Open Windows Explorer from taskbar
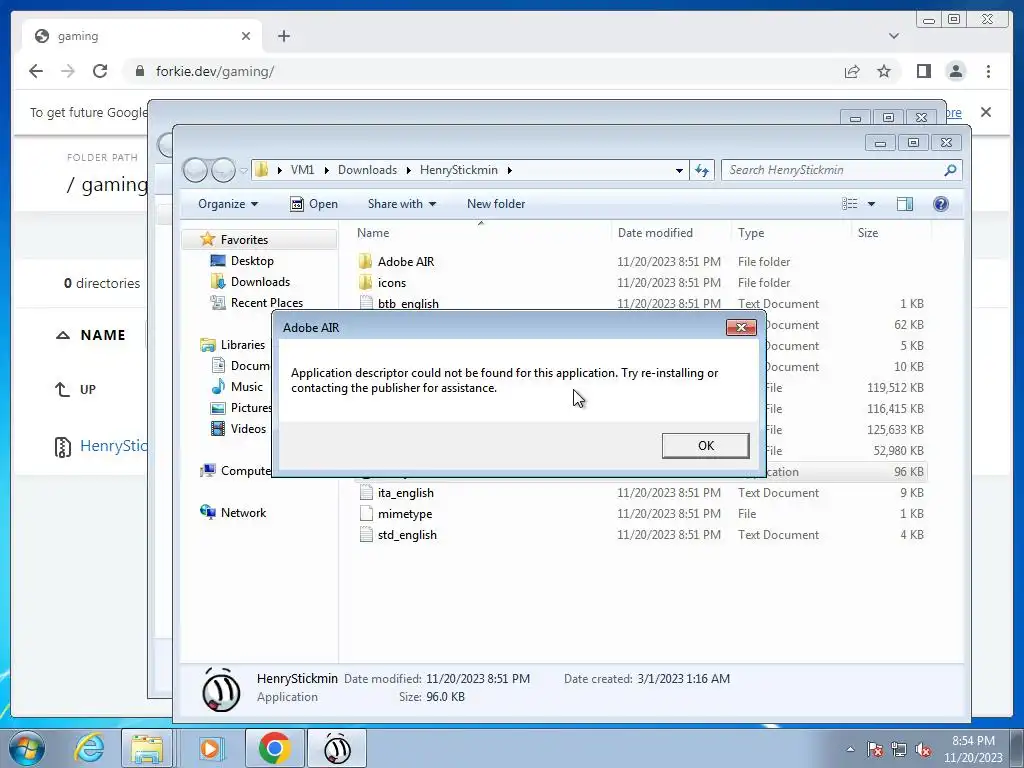 click(x=147, y=748)
